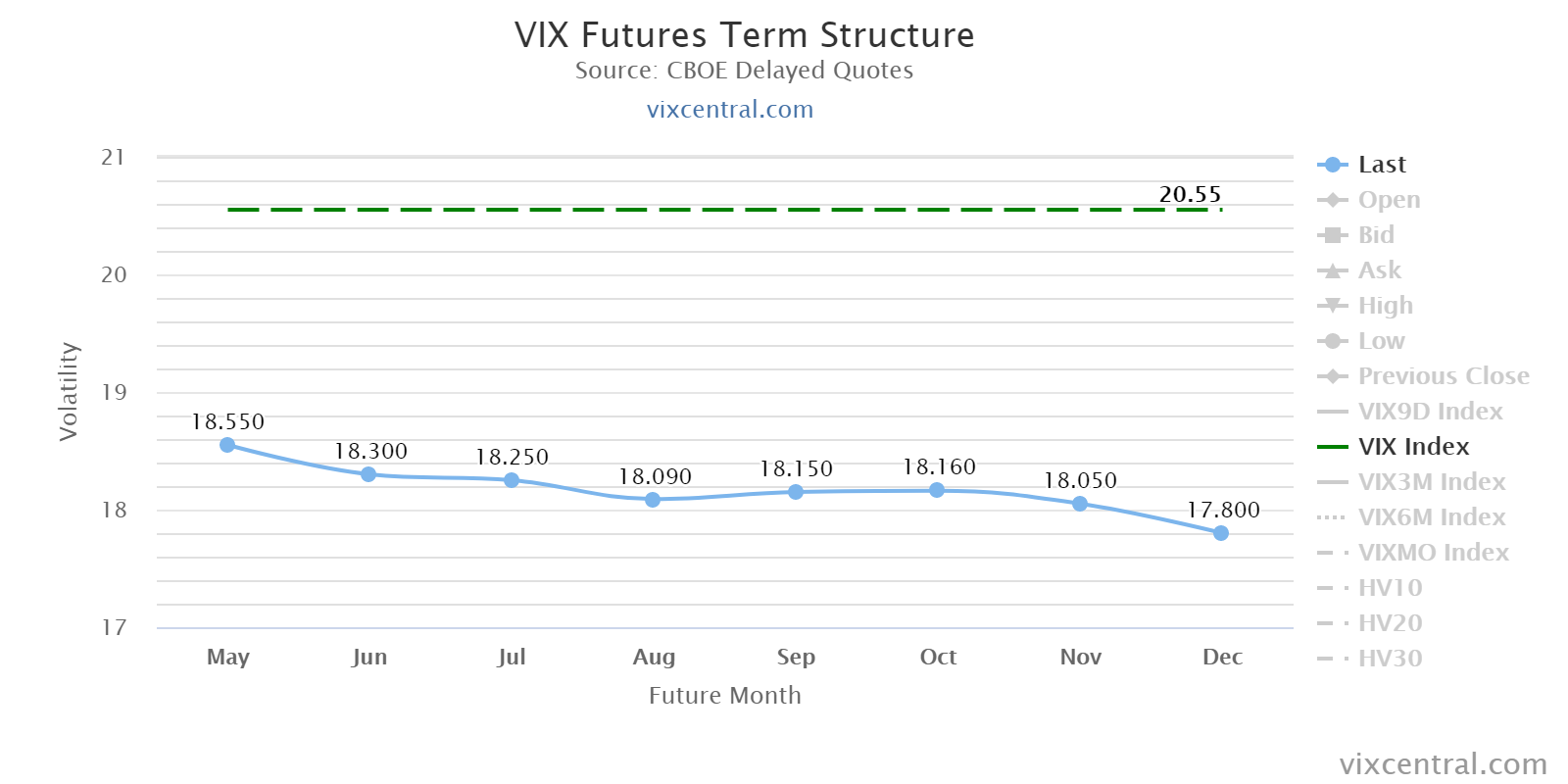Click the Low circle legend icon
This screenshot has height=784, width=1568.
[x=1332, y=341]
